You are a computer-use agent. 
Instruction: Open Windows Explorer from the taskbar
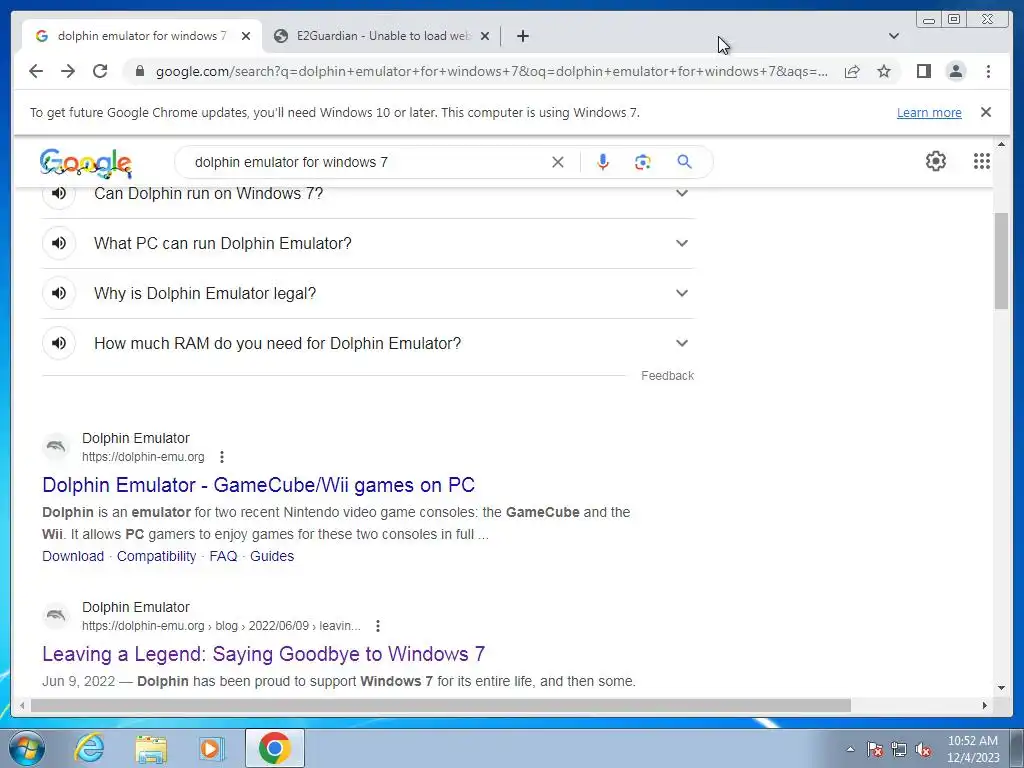pos(151,748)
